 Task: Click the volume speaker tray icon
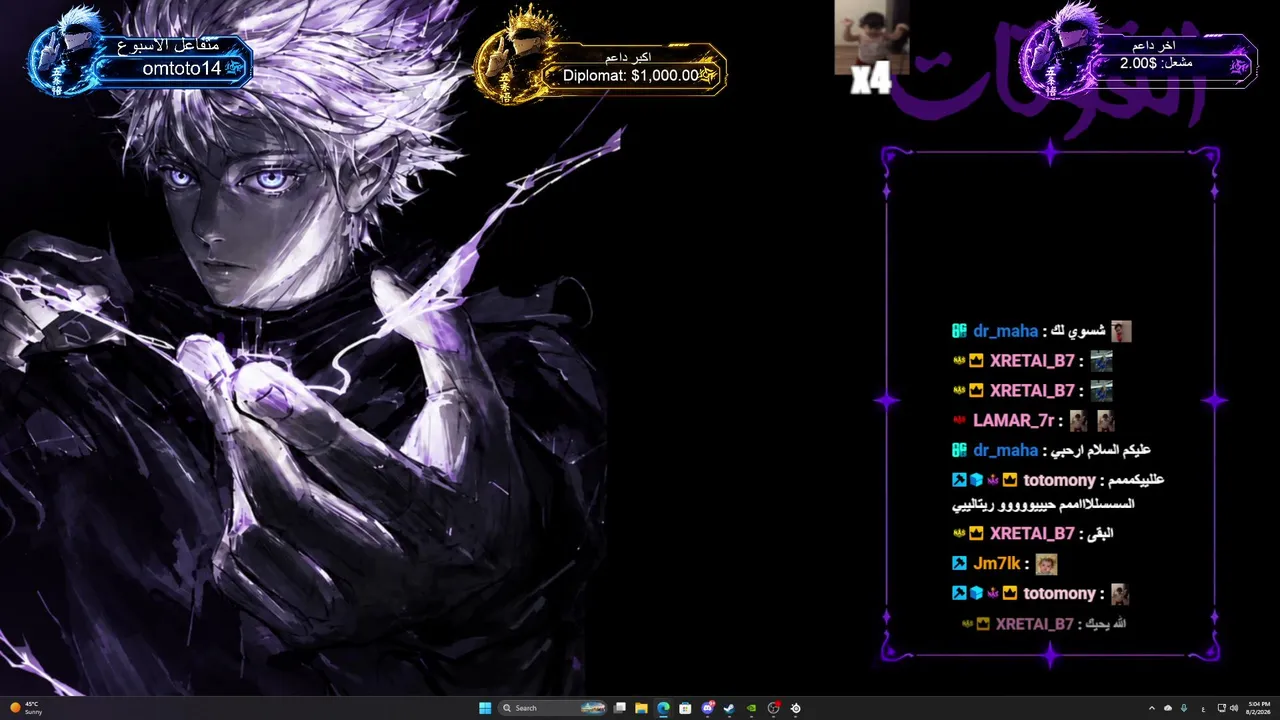tap(1234, 708)
